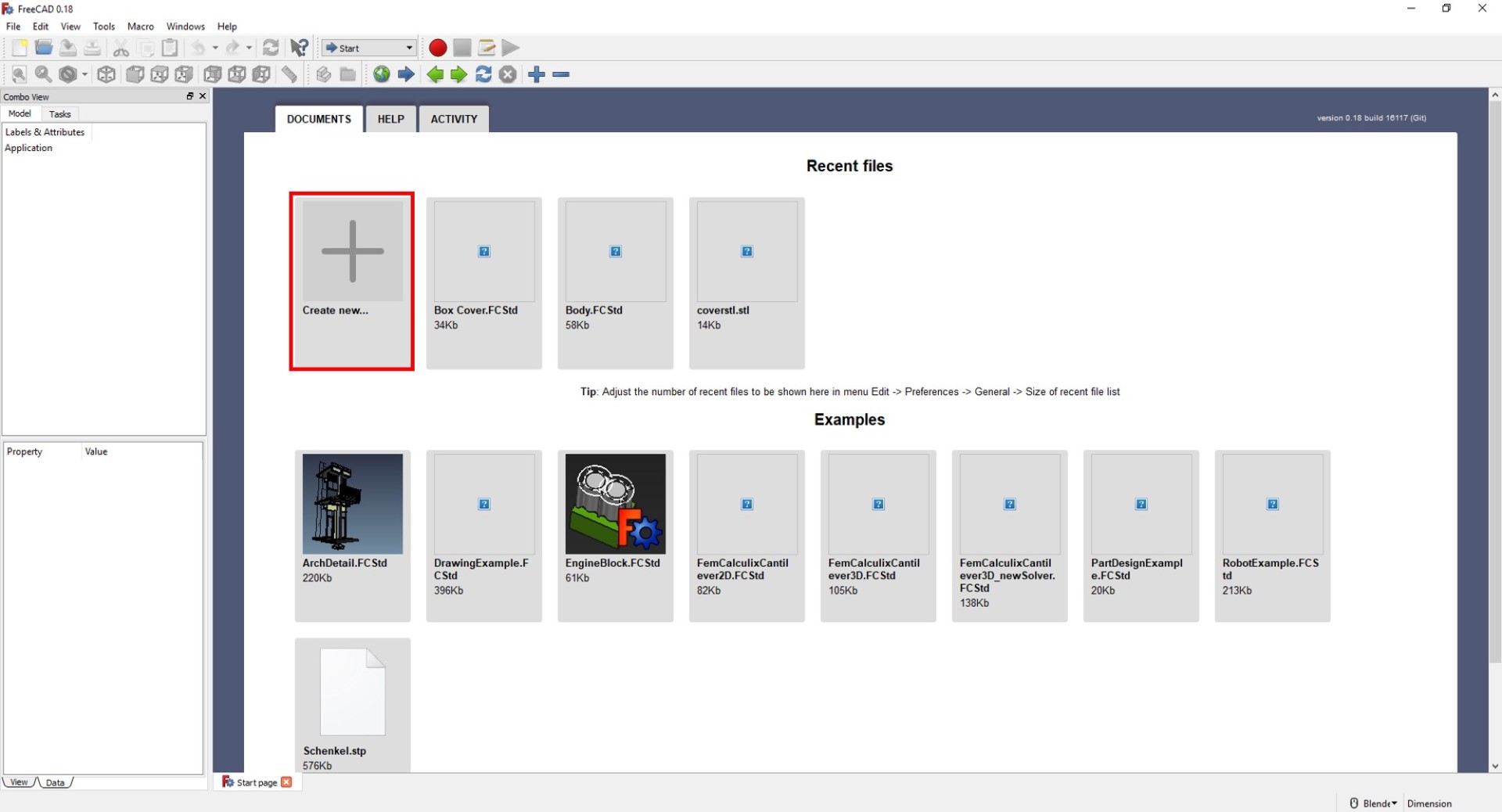This screenshot has height=812, width=1502.
Task: Reload the web page
Action: tap(483, 74)
